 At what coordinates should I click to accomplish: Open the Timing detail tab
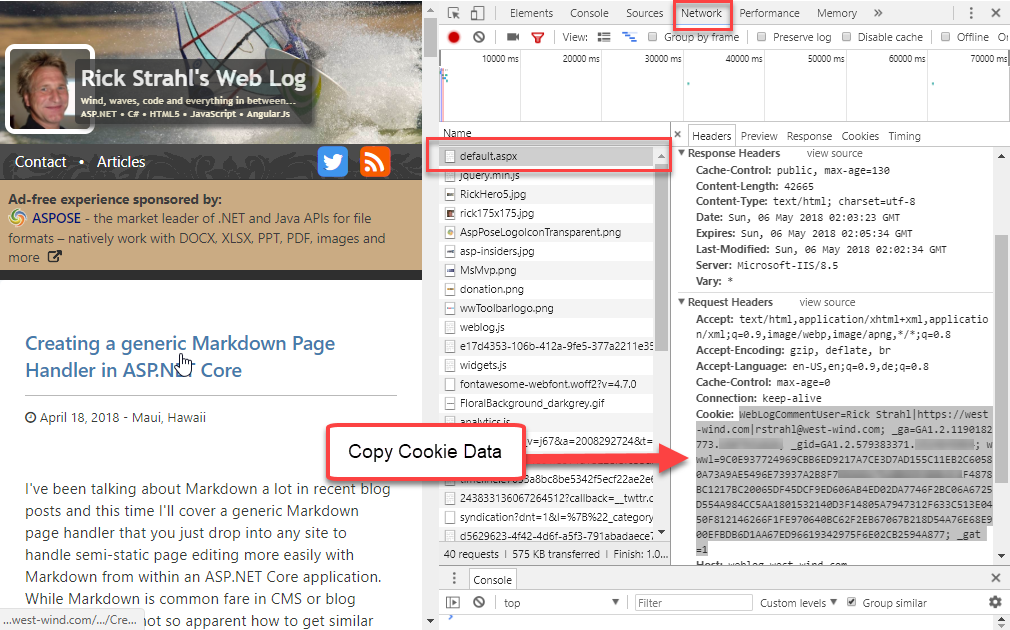coord(904,136)
